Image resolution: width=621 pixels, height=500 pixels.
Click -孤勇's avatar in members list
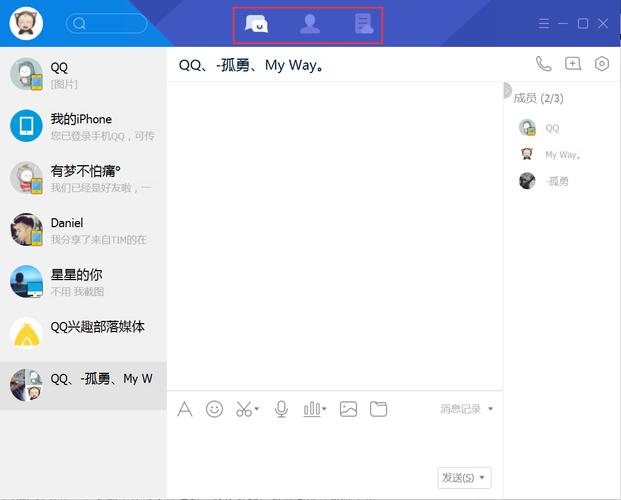pos(527,181)
